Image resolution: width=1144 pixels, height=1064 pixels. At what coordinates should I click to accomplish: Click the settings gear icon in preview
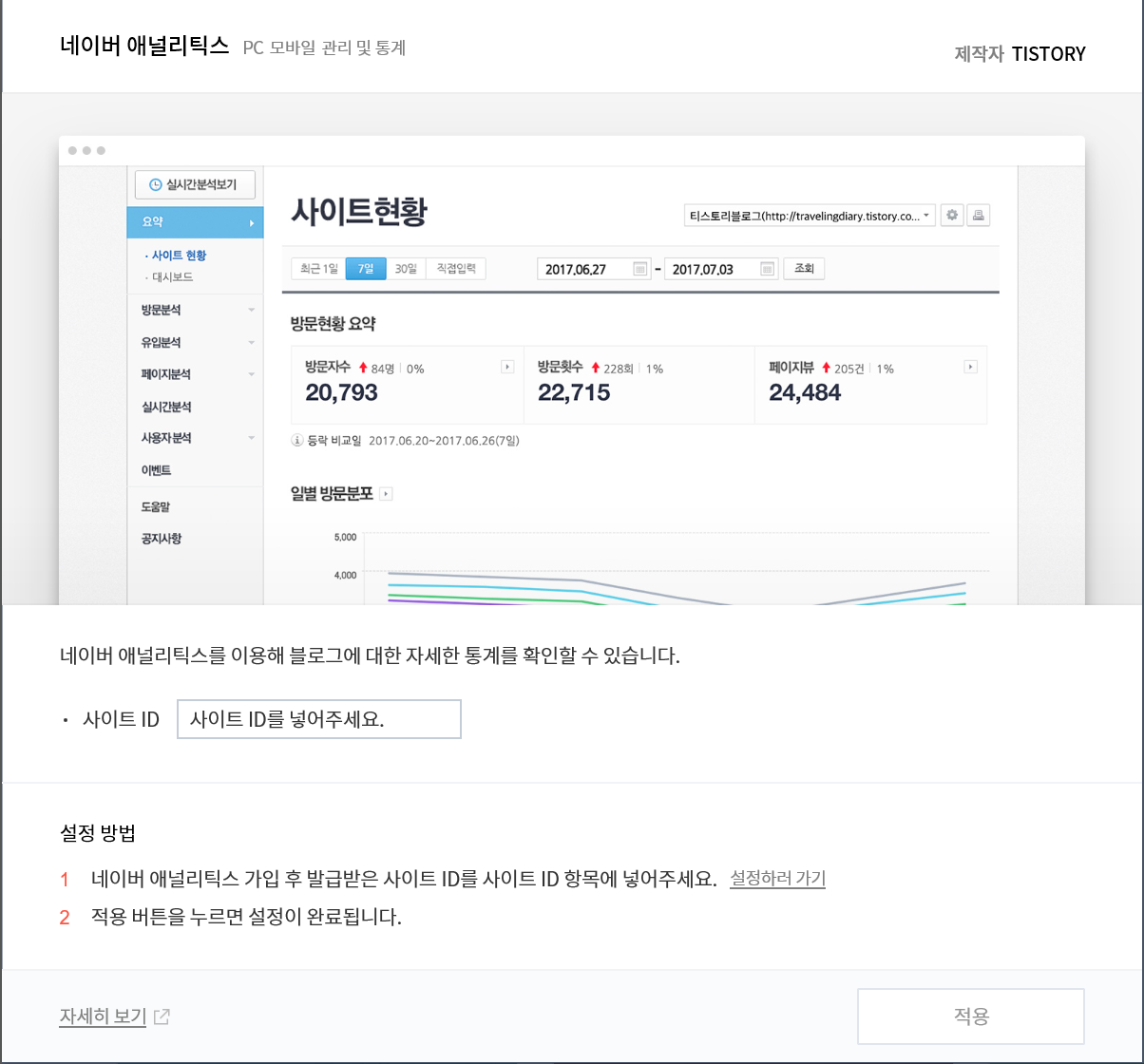tap(952, 216)
